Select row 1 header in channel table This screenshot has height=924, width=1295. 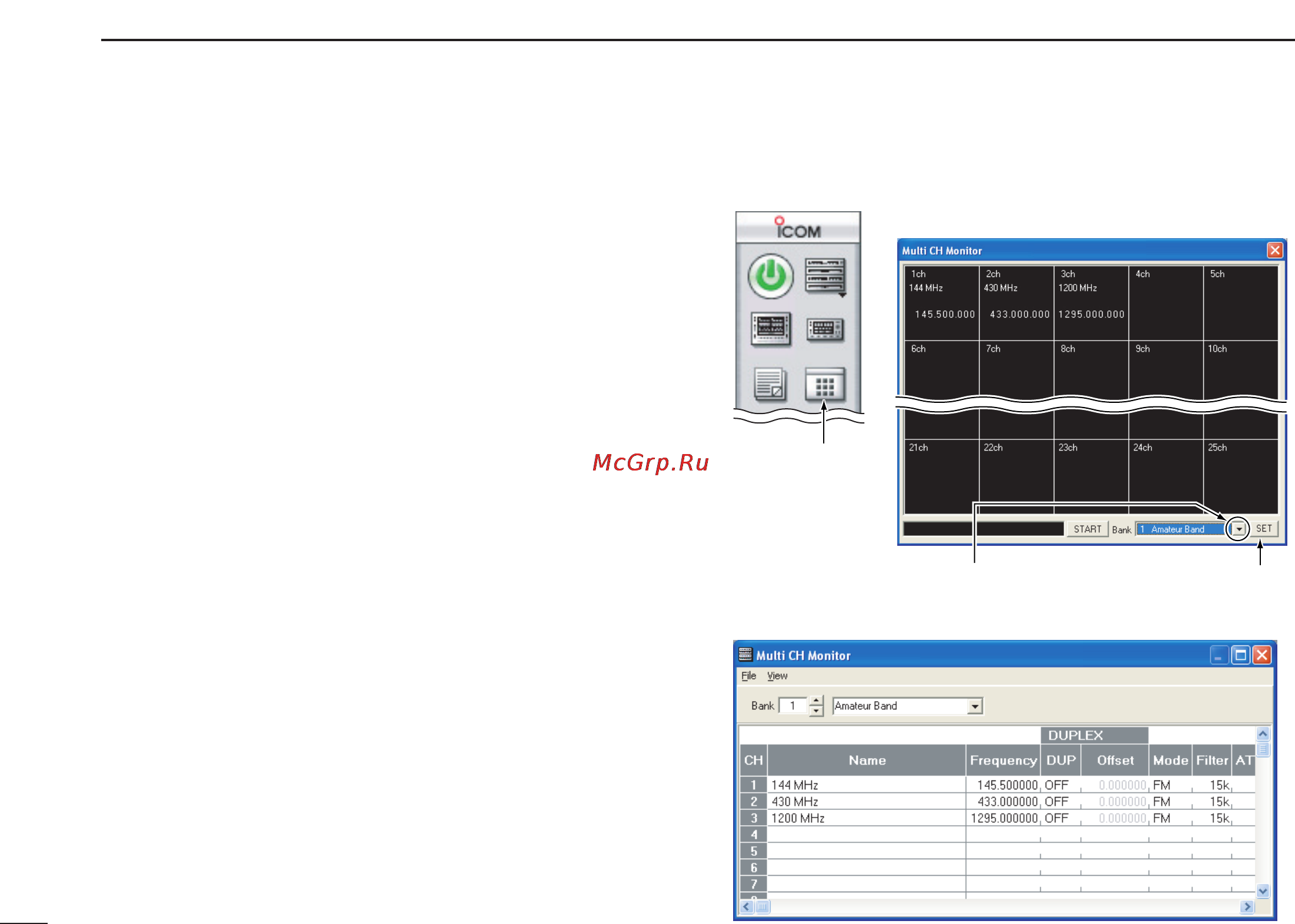point(753,785)
